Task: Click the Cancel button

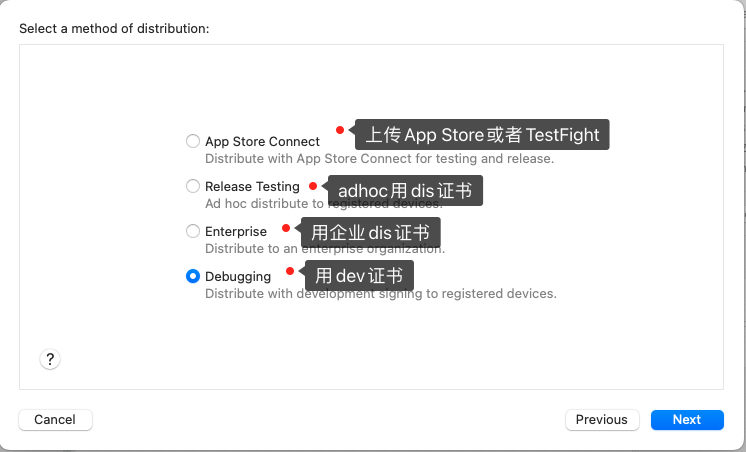Action: click(55, 420)
